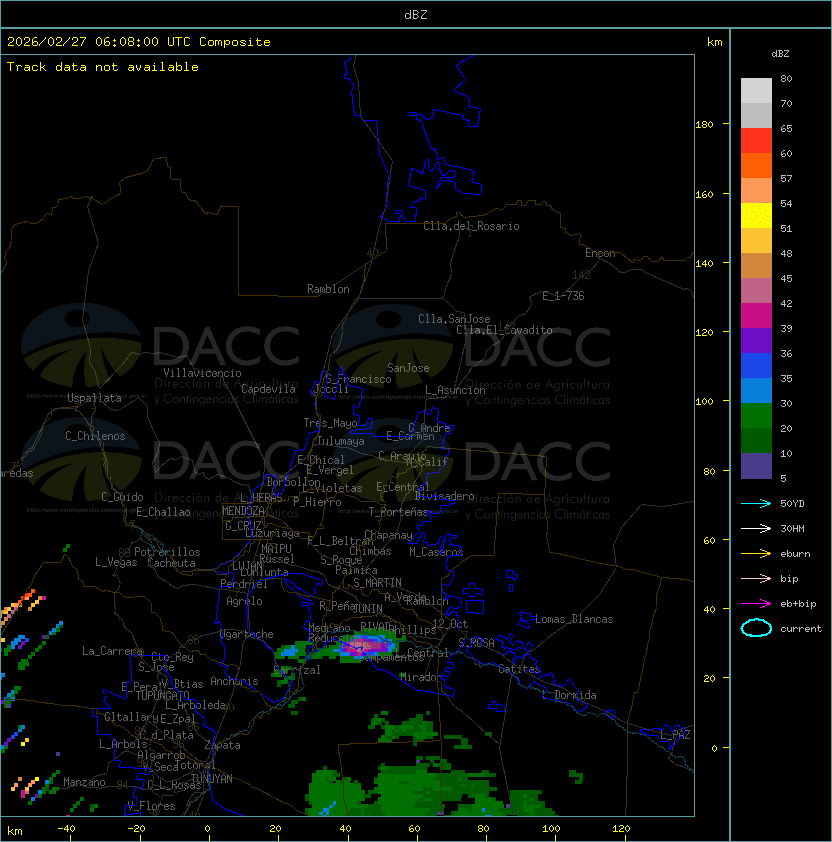
Task: Click the 'V_Flores' map label
Action: coord(151,806)
